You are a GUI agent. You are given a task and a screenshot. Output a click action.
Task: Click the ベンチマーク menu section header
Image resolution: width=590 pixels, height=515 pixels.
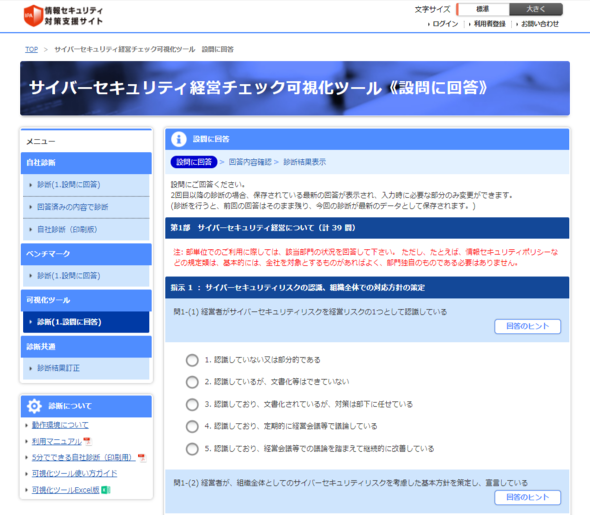[86, 254]
